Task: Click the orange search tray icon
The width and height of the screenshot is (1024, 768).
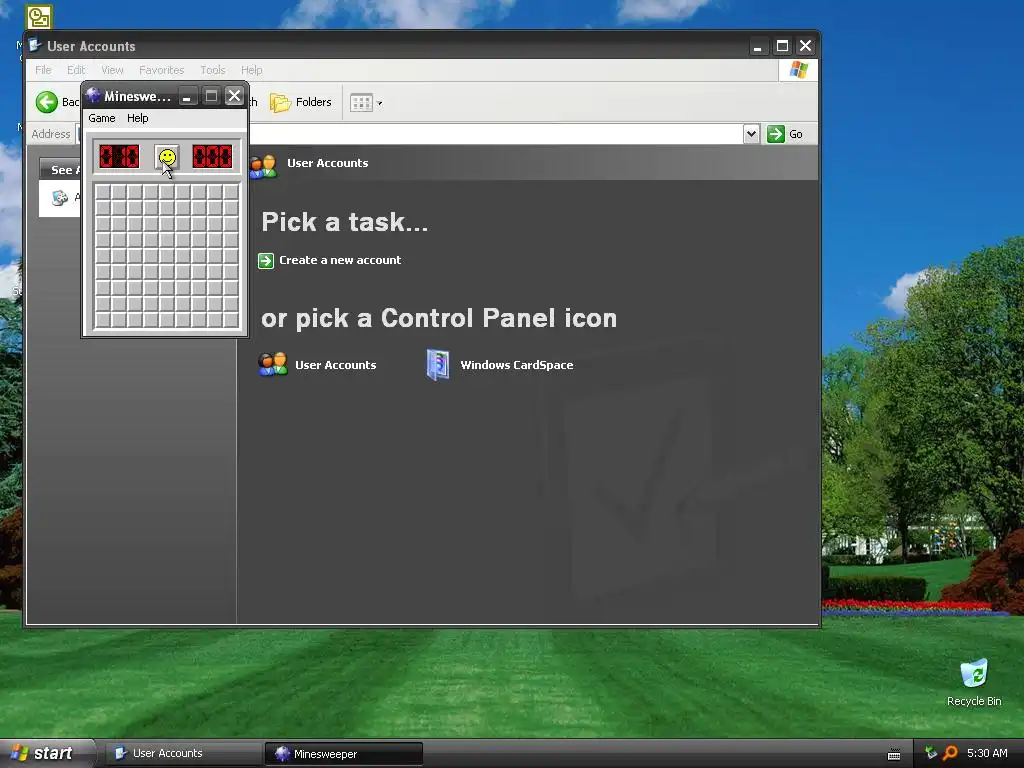Action: pos(950,753)
